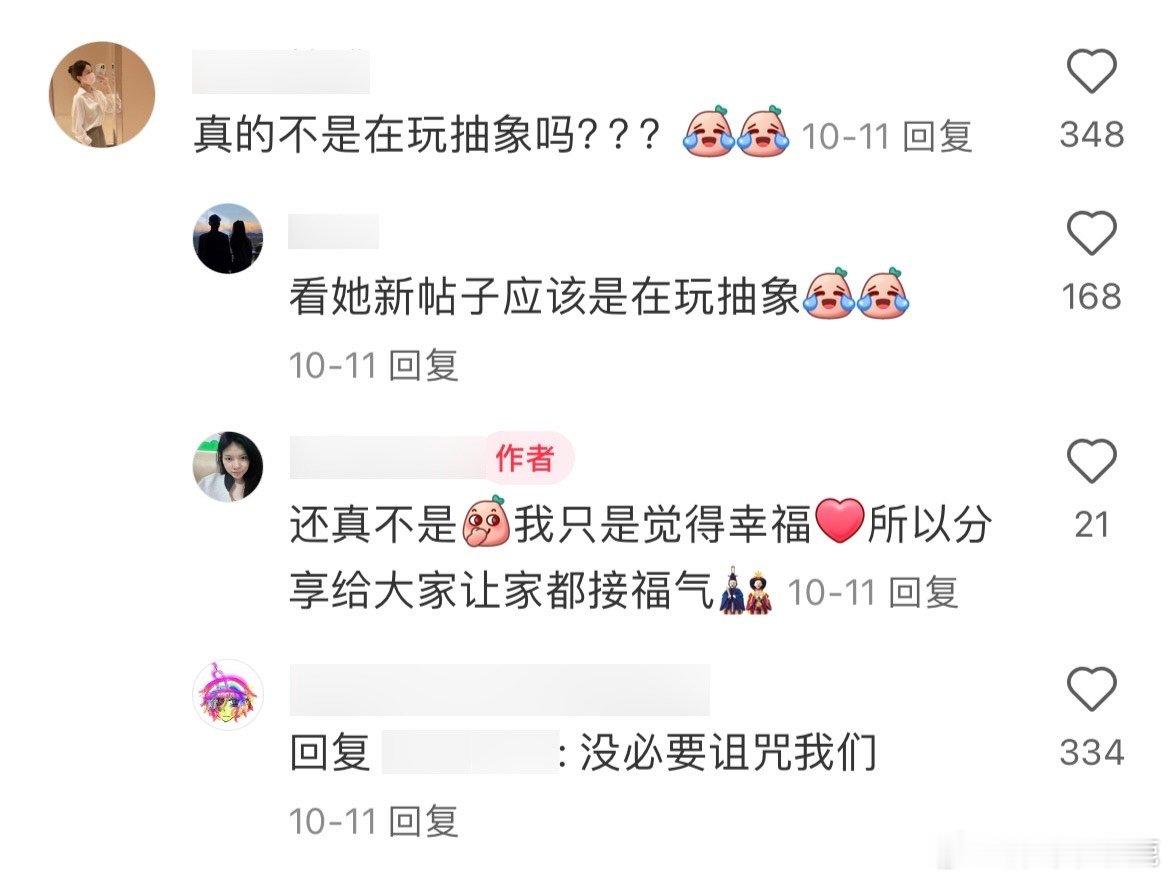
Task: Open the author's avatar profile
Action: [x=228, y=466]
